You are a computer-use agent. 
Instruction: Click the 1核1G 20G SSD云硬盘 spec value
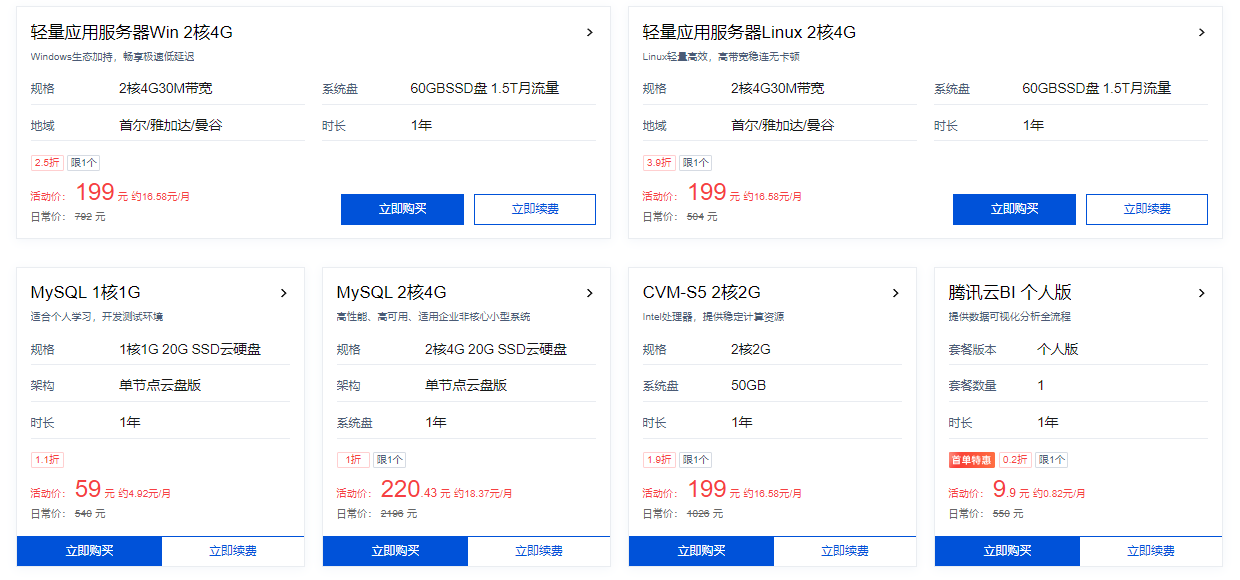point(190,349)
